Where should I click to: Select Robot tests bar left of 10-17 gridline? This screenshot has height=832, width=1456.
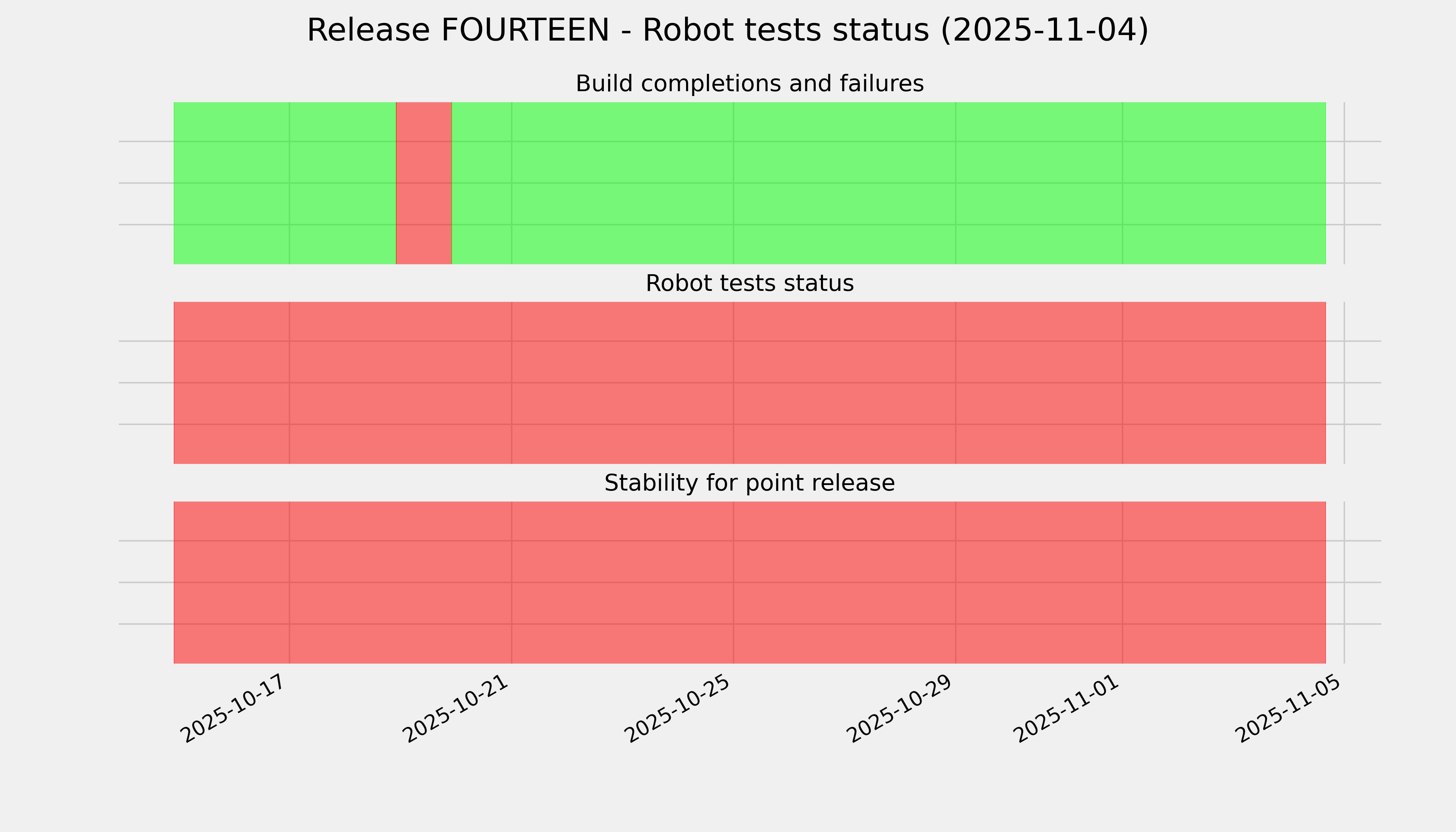[232, 383]
